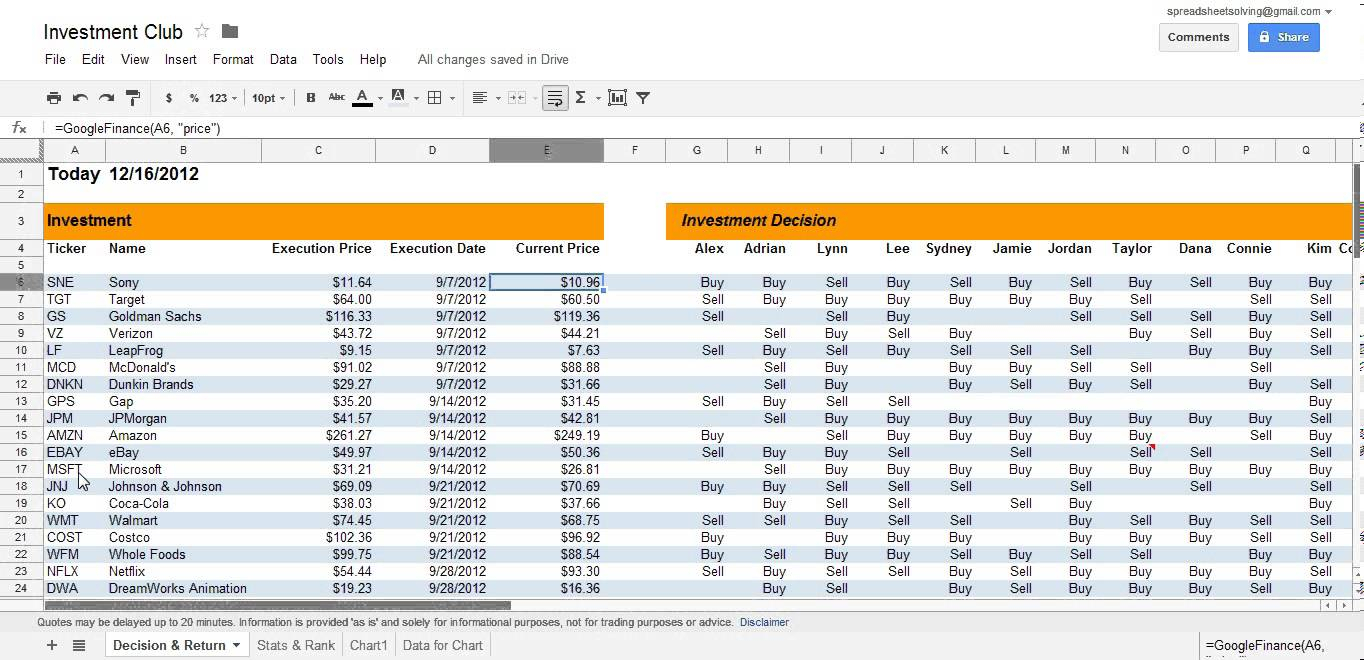Toggle wrap text button
This screenshot has width=1364, height=660.
coord(555,98)
